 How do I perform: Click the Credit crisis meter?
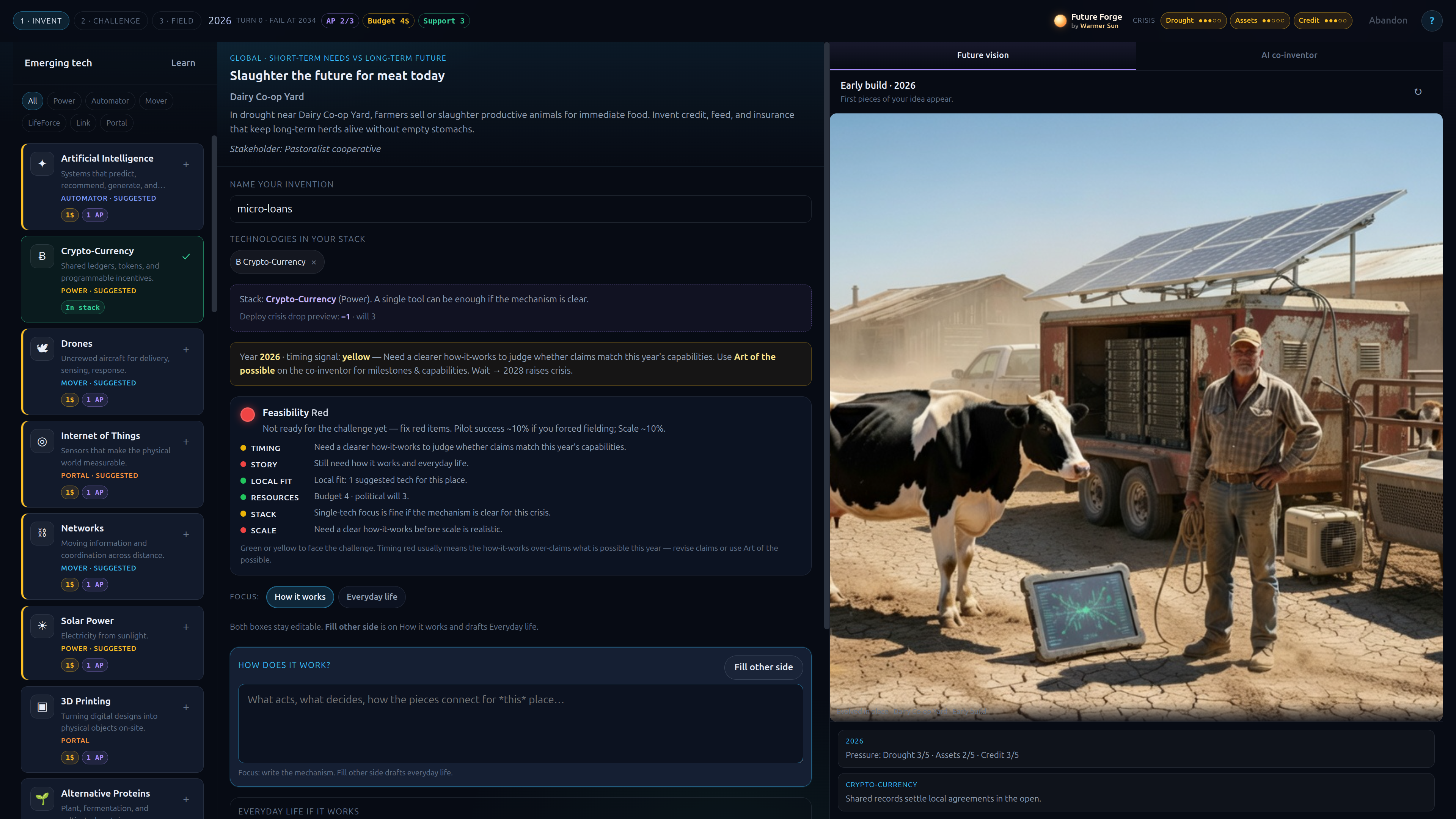click(1322, 20)
